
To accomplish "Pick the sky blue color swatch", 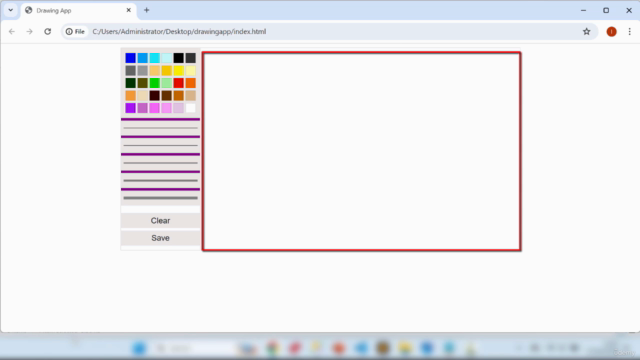I will click(142, 58).
